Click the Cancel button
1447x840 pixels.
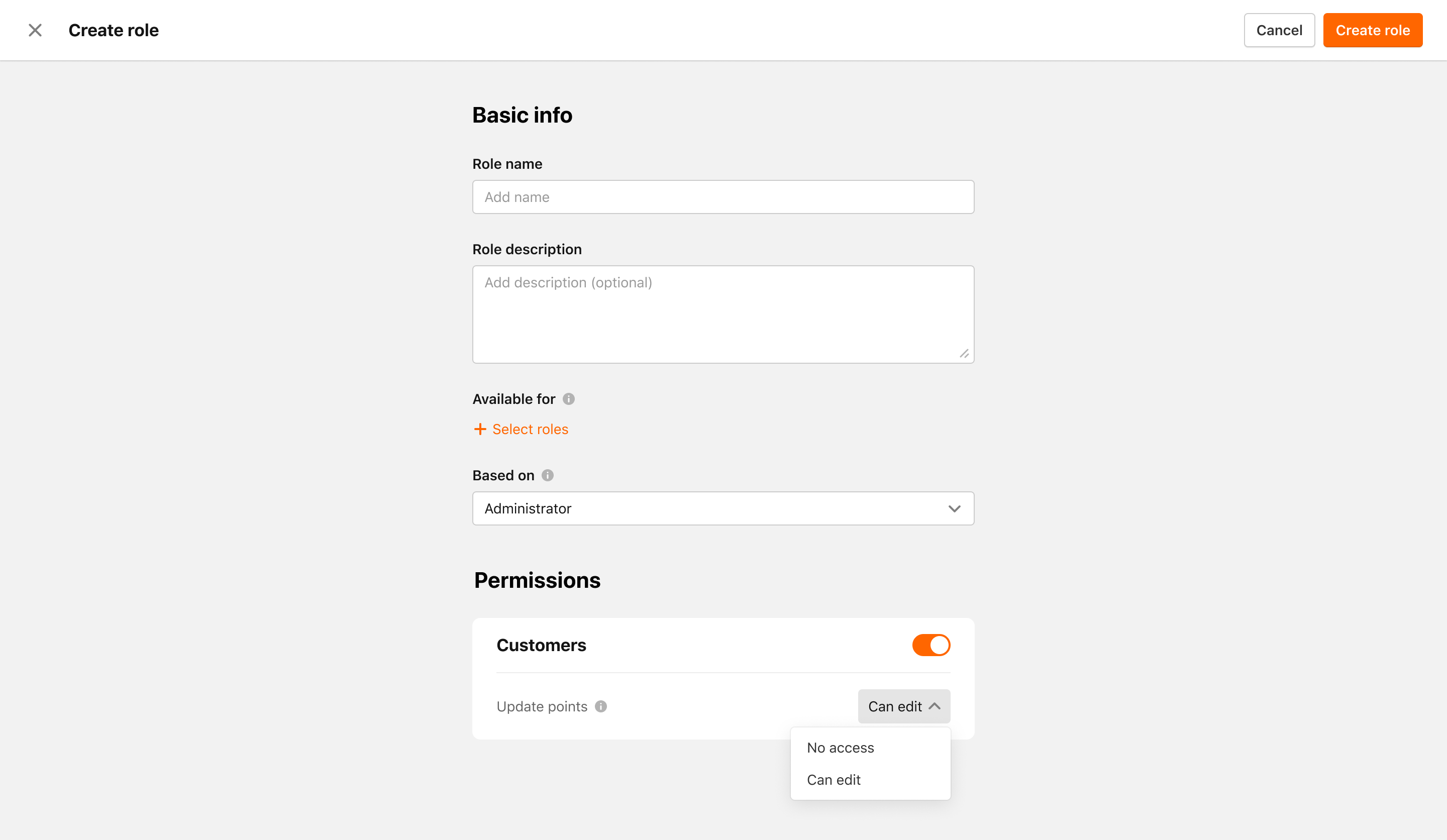point(1279,30)
